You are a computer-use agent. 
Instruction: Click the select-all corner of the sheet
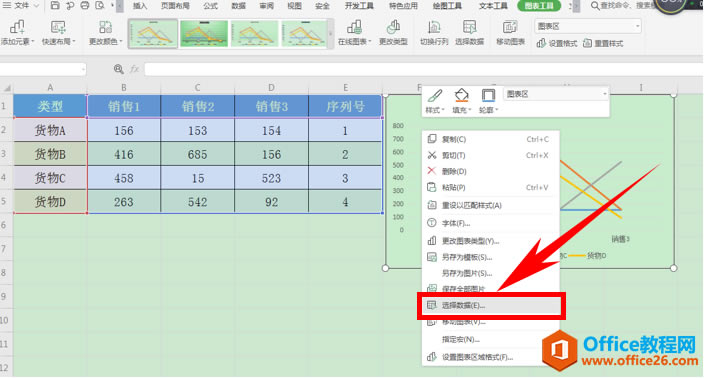pos(6,87)
